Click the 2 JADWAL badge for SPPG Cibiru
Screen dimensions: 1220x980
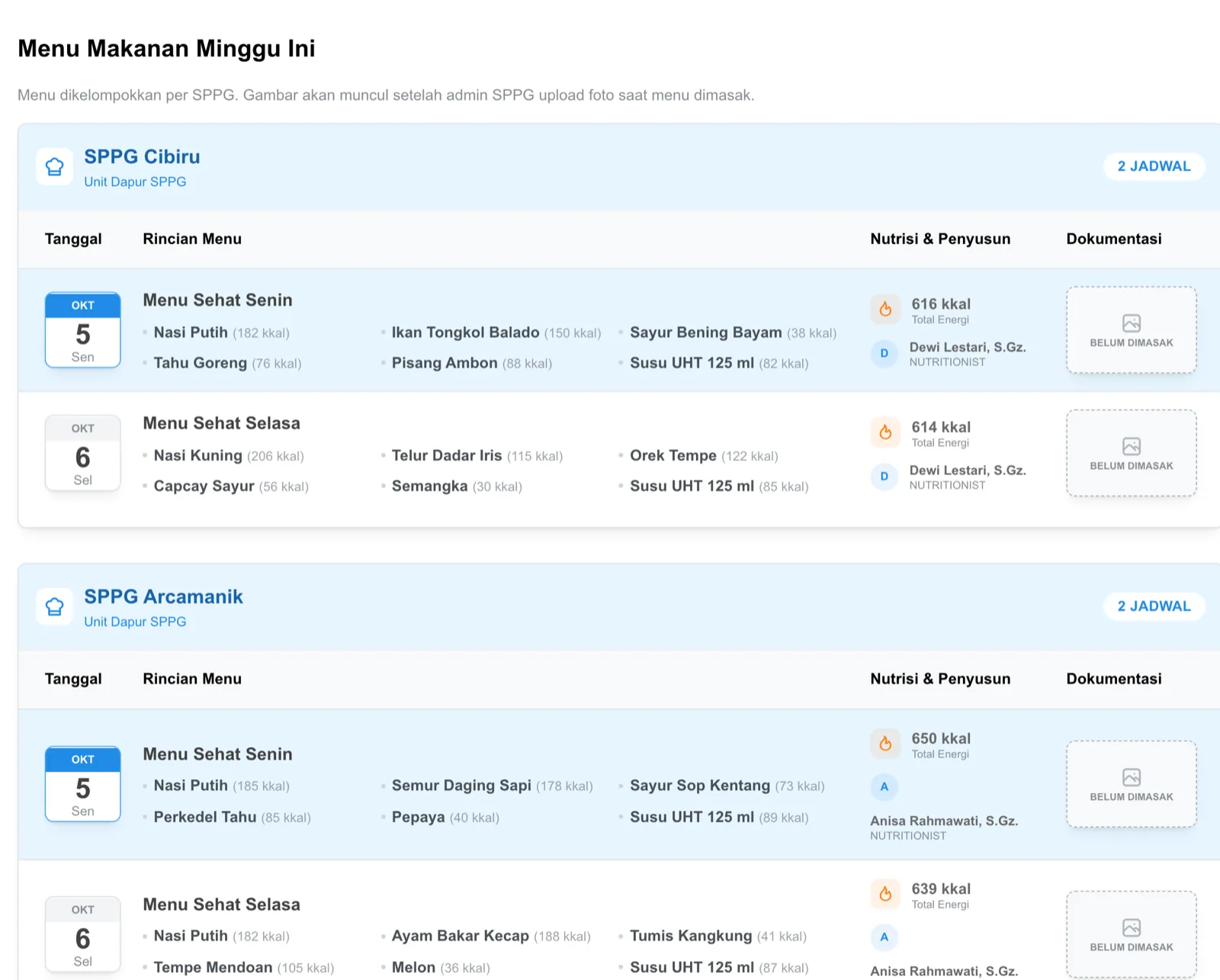1154,166
